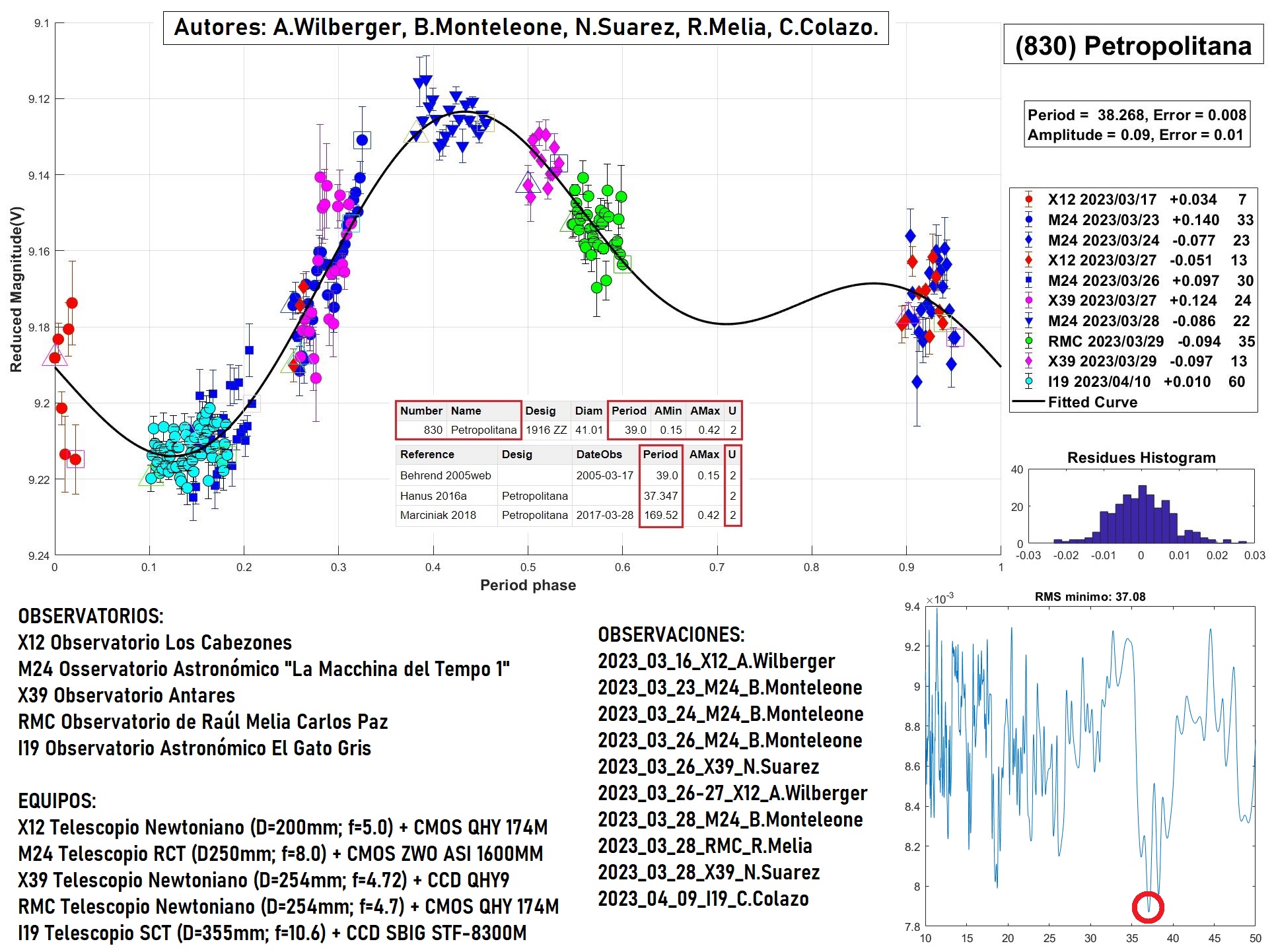Screen dimensions: 1276x952
Task: Click blue square marker for M24 2023/03/26 legend
Action: pyautogui.click(x=1028, y=281)
